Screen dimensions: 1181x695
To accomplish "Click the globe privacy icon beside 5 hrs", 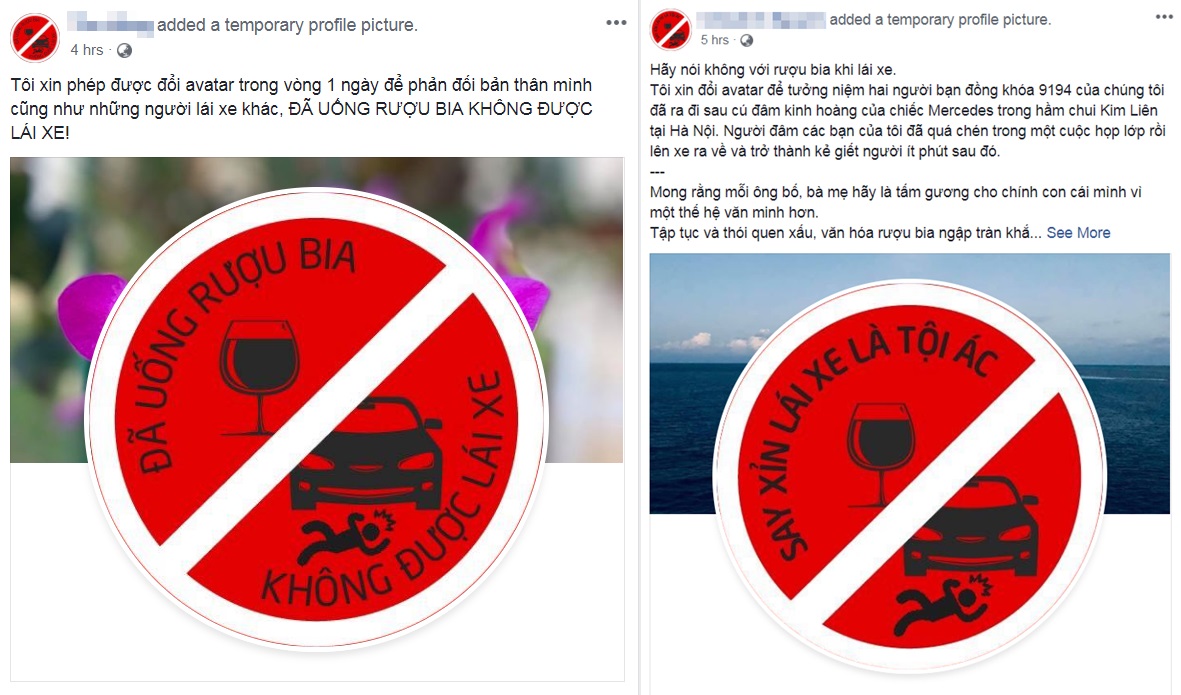I will (746, 40).
